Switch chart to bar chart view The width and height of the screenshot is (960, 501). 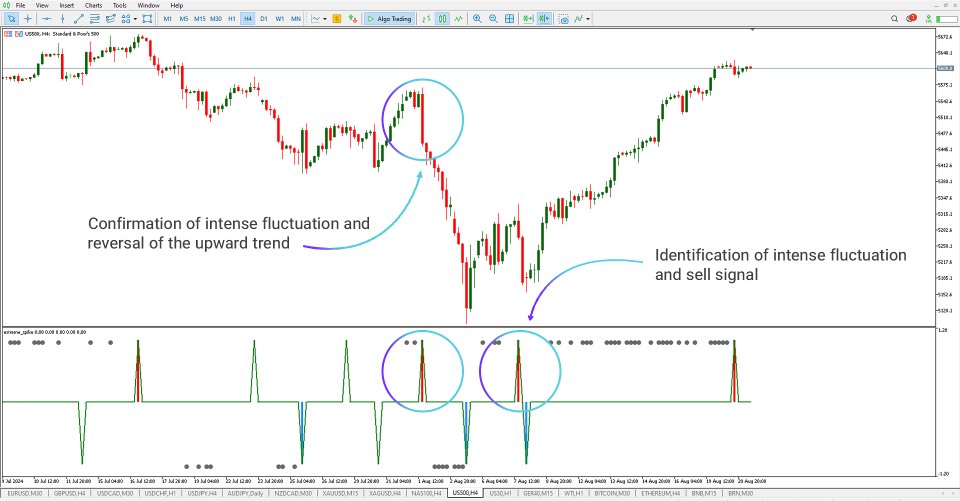pos(426,19)
